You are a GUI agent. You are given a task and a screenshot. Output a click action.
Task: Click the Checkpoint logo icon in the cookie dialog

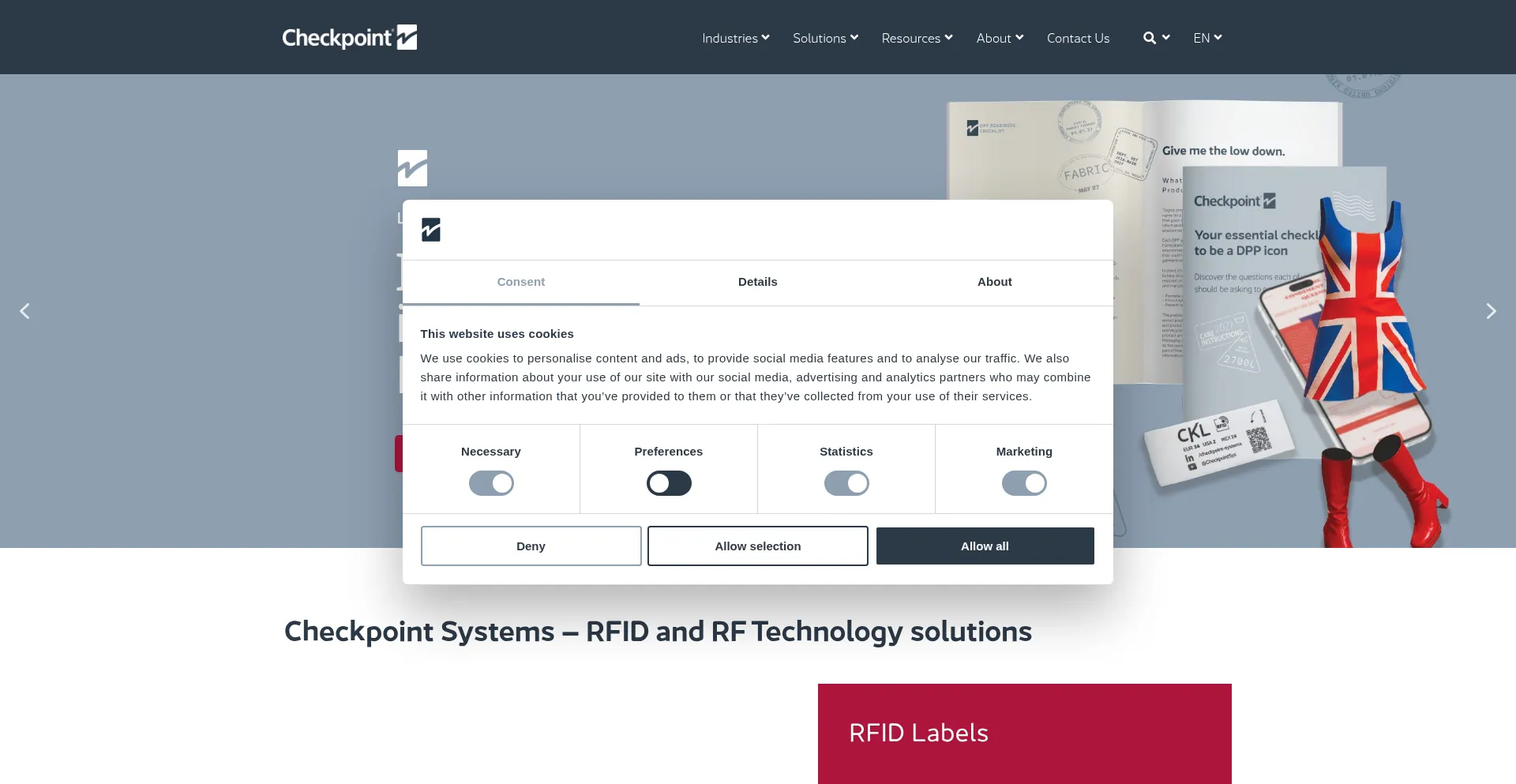pos(431,230)
